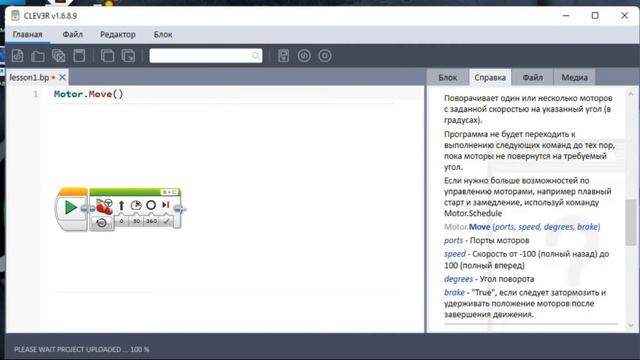Click the 'ports' parameter in help
Screen dimensions: 640x360
click(x=453, y=240)
